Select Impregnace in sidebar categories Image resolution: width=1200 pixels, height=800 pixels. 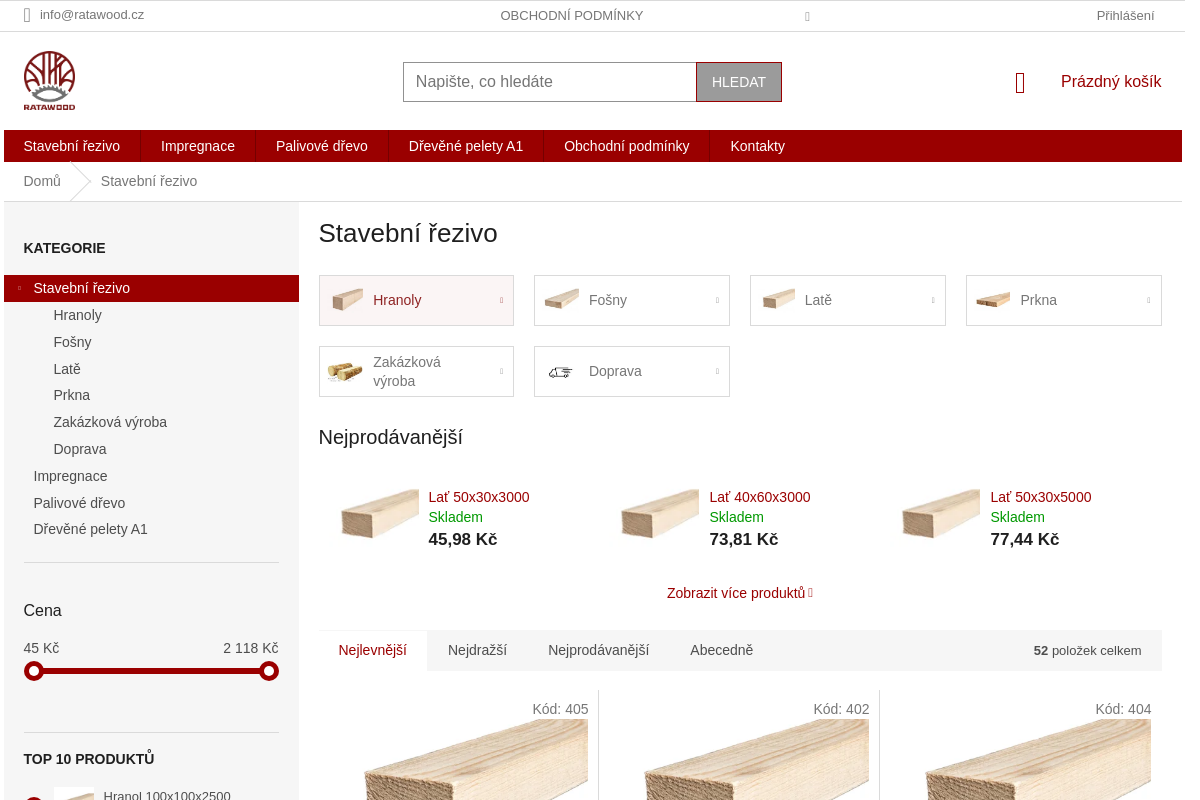pyautogui.click(x=70, y=476)
